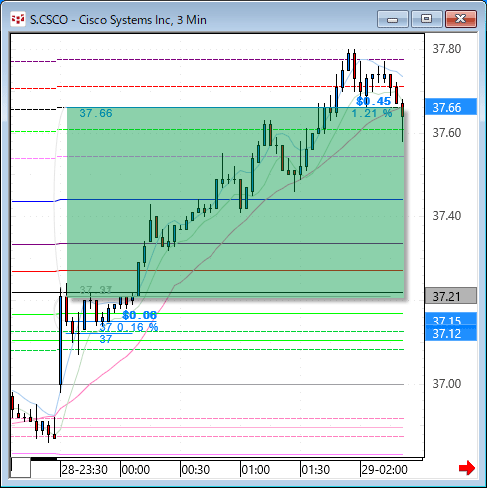Maximize the Cisco chart window
This screenshot has width=487, height=488.
pyautogui.click(x=426, y=19)
